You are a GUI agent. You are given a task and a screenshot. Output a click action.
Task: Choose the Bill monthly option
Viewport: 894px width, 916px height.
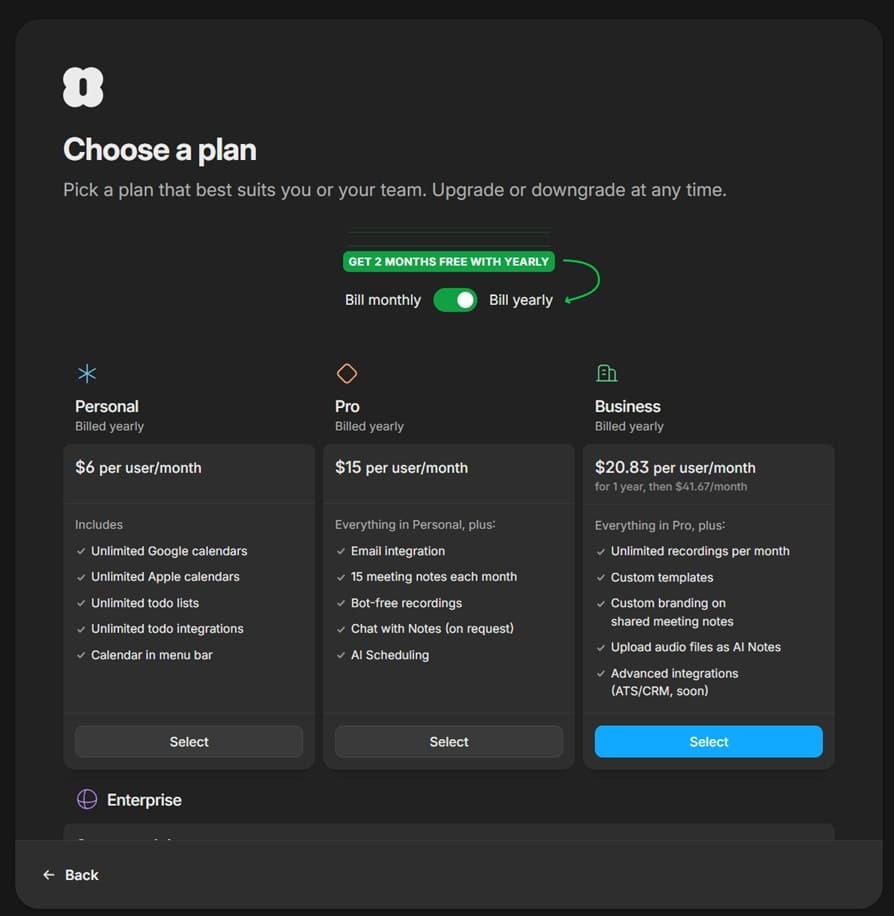pos(383,300)
